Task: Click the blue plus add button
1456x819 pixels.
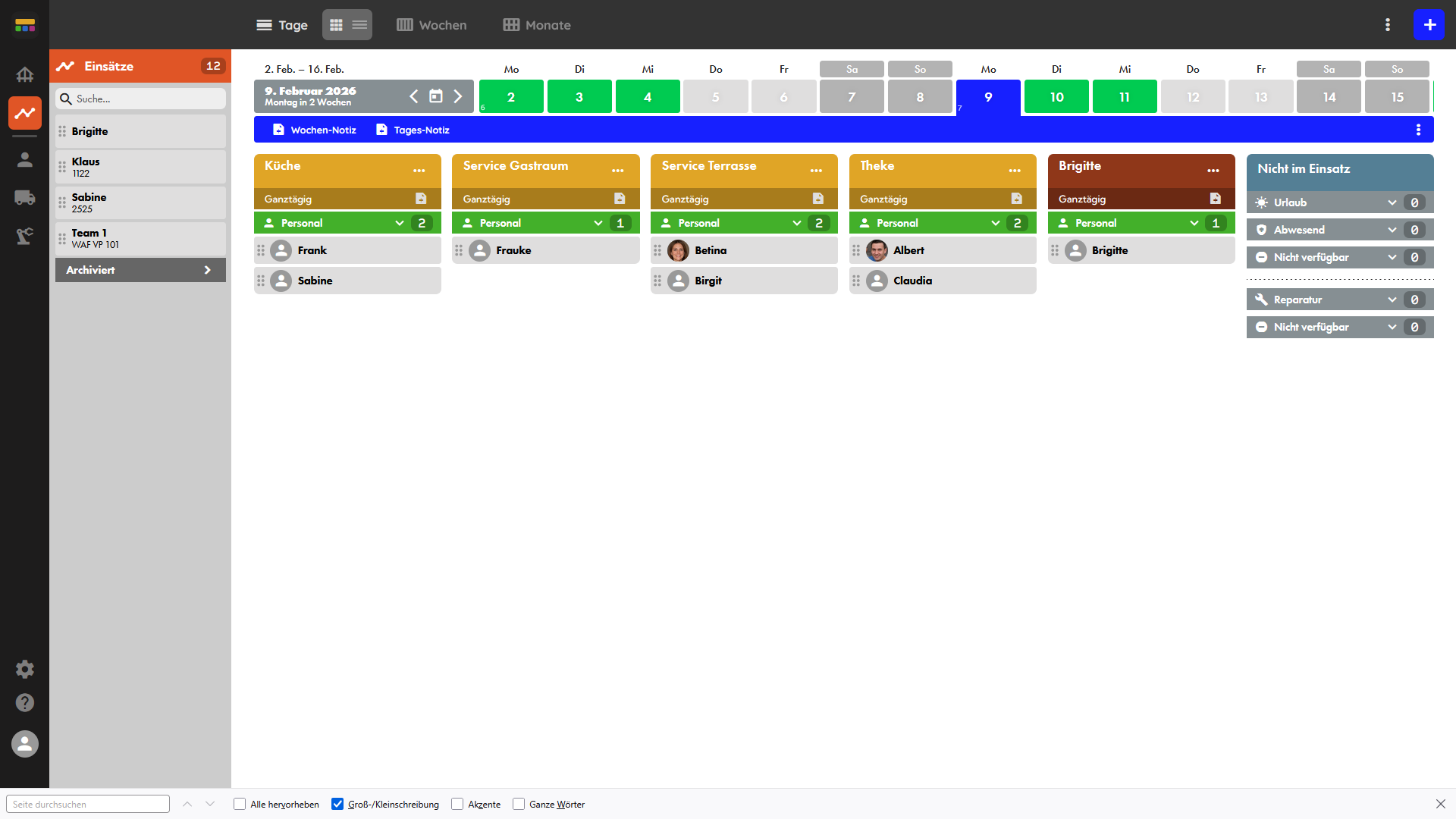Action: click(x=1429, y=25)
